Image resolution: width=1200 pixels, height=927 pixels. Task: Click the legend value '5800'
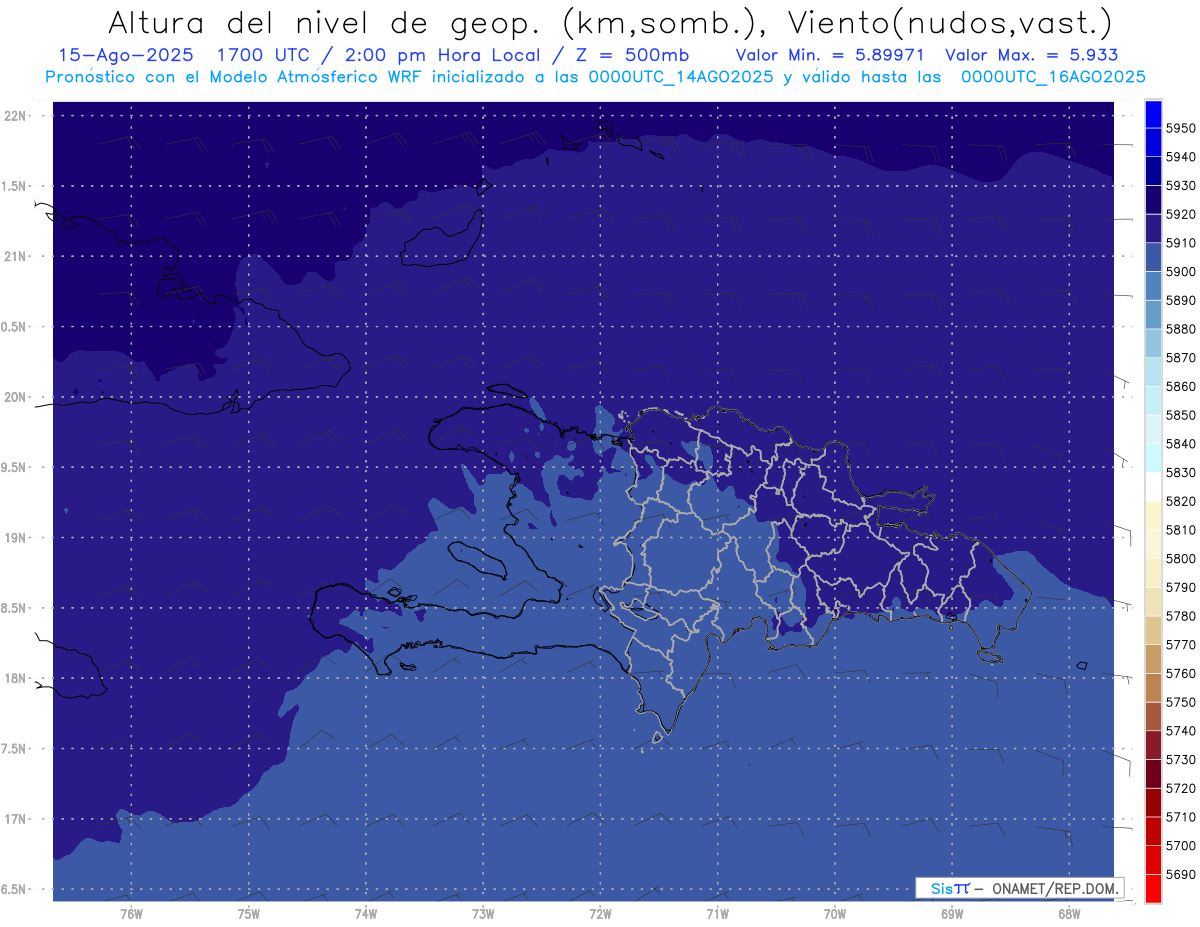pyautogui.click(x=1180, y=559)
